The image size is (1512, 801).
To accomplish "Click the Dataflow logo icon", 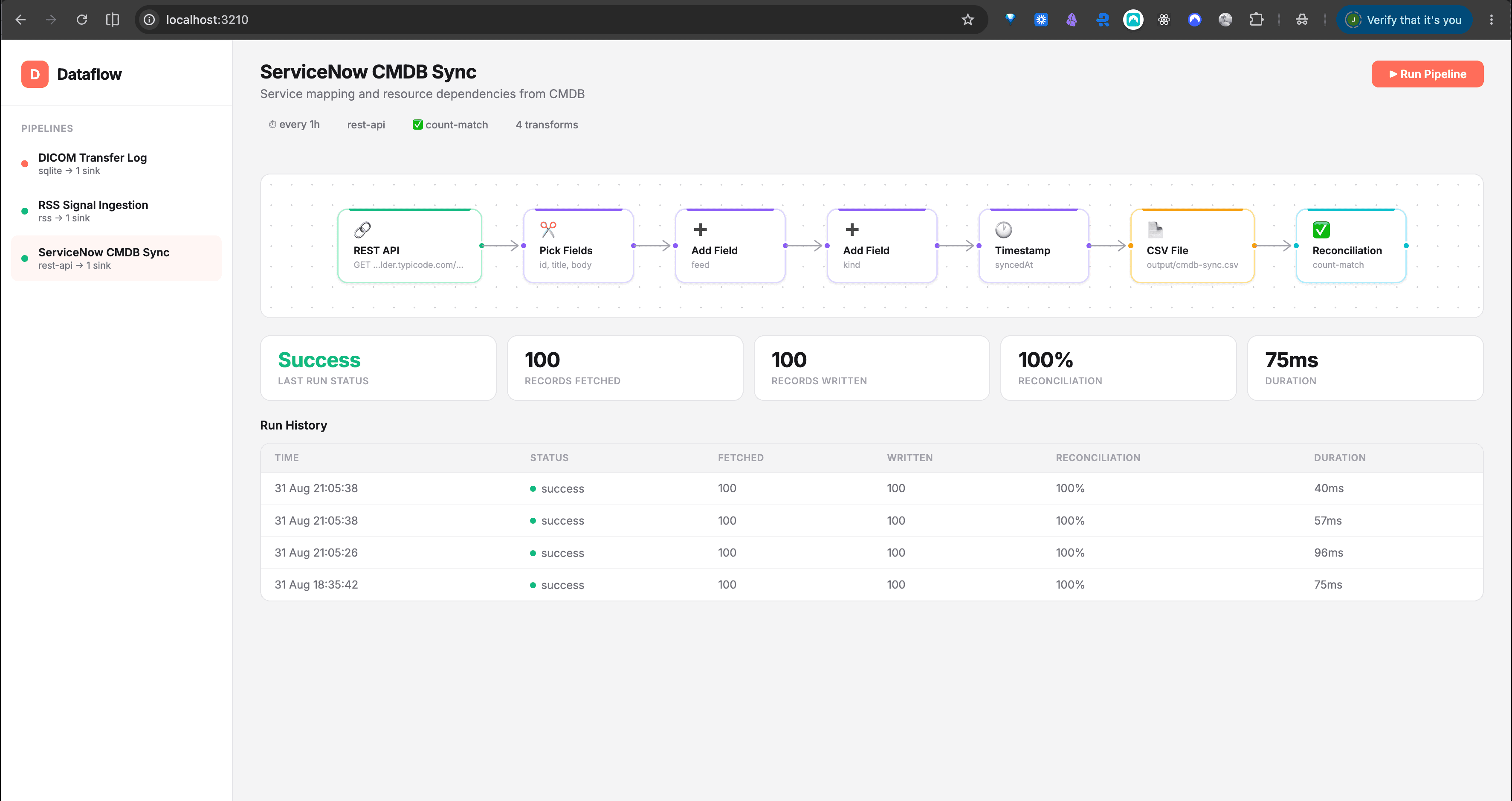I will click(x=35, y=74).
